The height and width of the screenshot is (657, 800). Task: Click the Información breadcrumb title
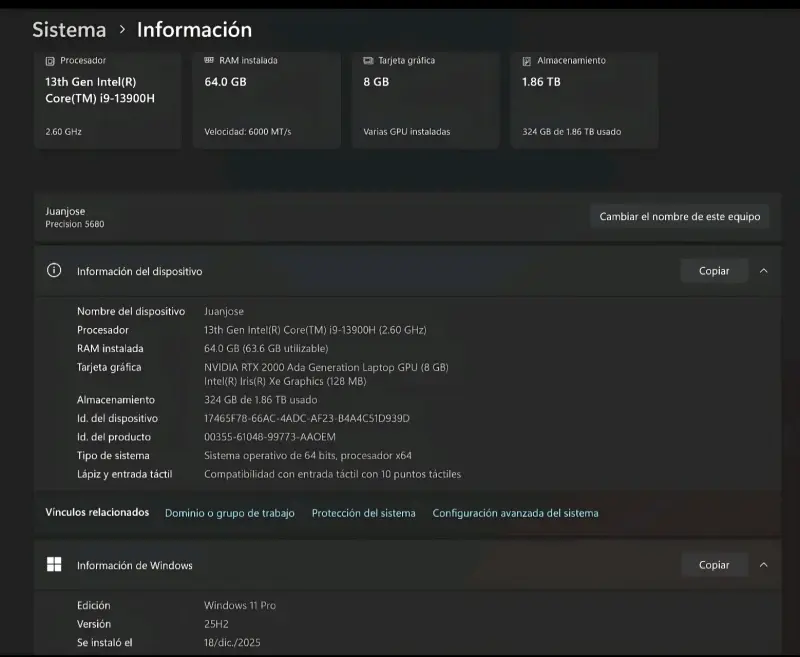[x=194, y=30]
